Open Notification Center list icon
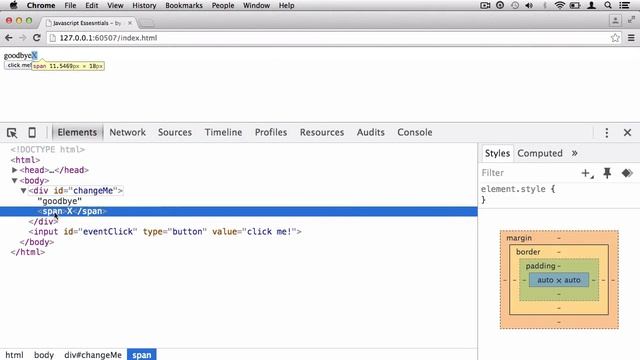Image resolution: width=640 pixels, height=360 pixels. click(x=624, y=5)
